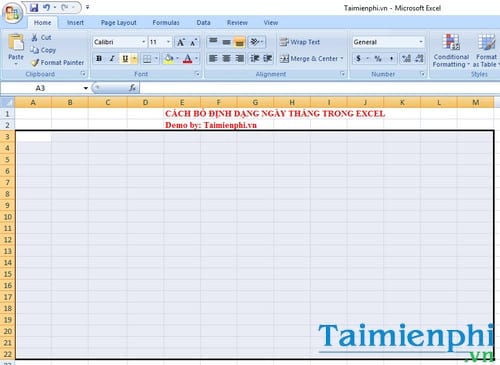Screen dimensions: 500x365
Task: Redo the last action
Action: tap(65, 7)
